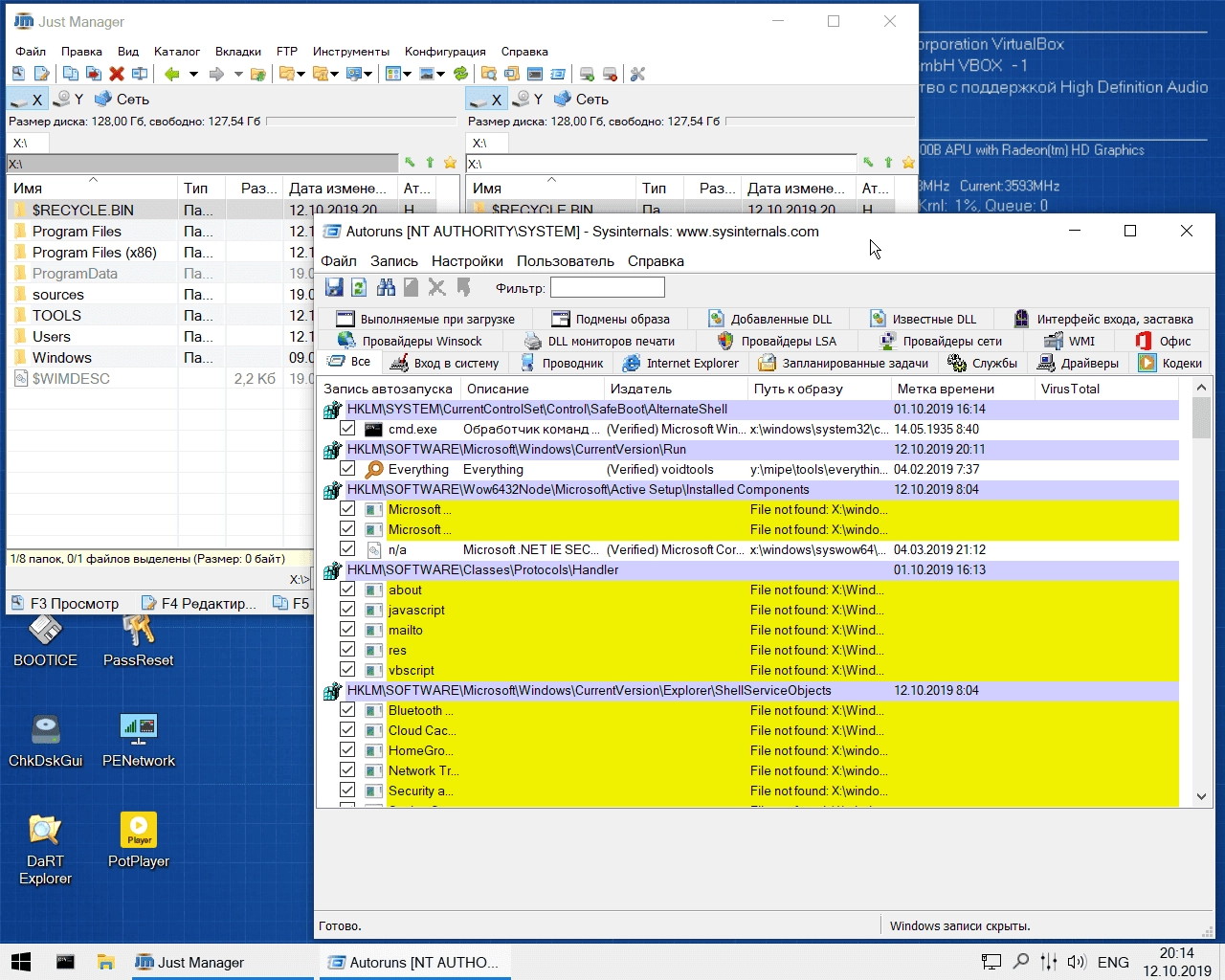Screen dimensions: 1225x980
Task: Toggle checkbox for the javascript handler entry
Action: coord(347,610)
